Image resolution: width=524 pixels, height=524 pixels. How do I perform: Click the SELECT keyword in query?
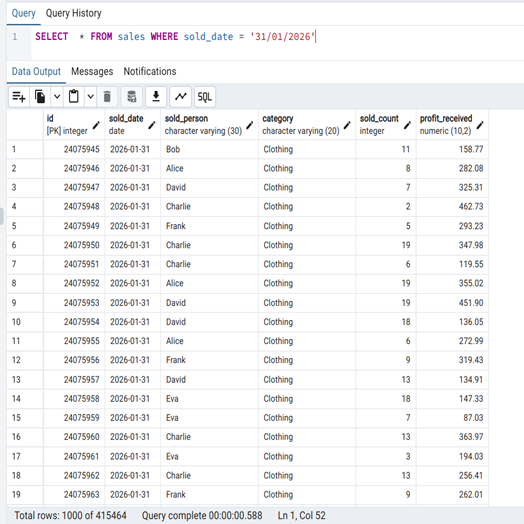tap(51, 36)
